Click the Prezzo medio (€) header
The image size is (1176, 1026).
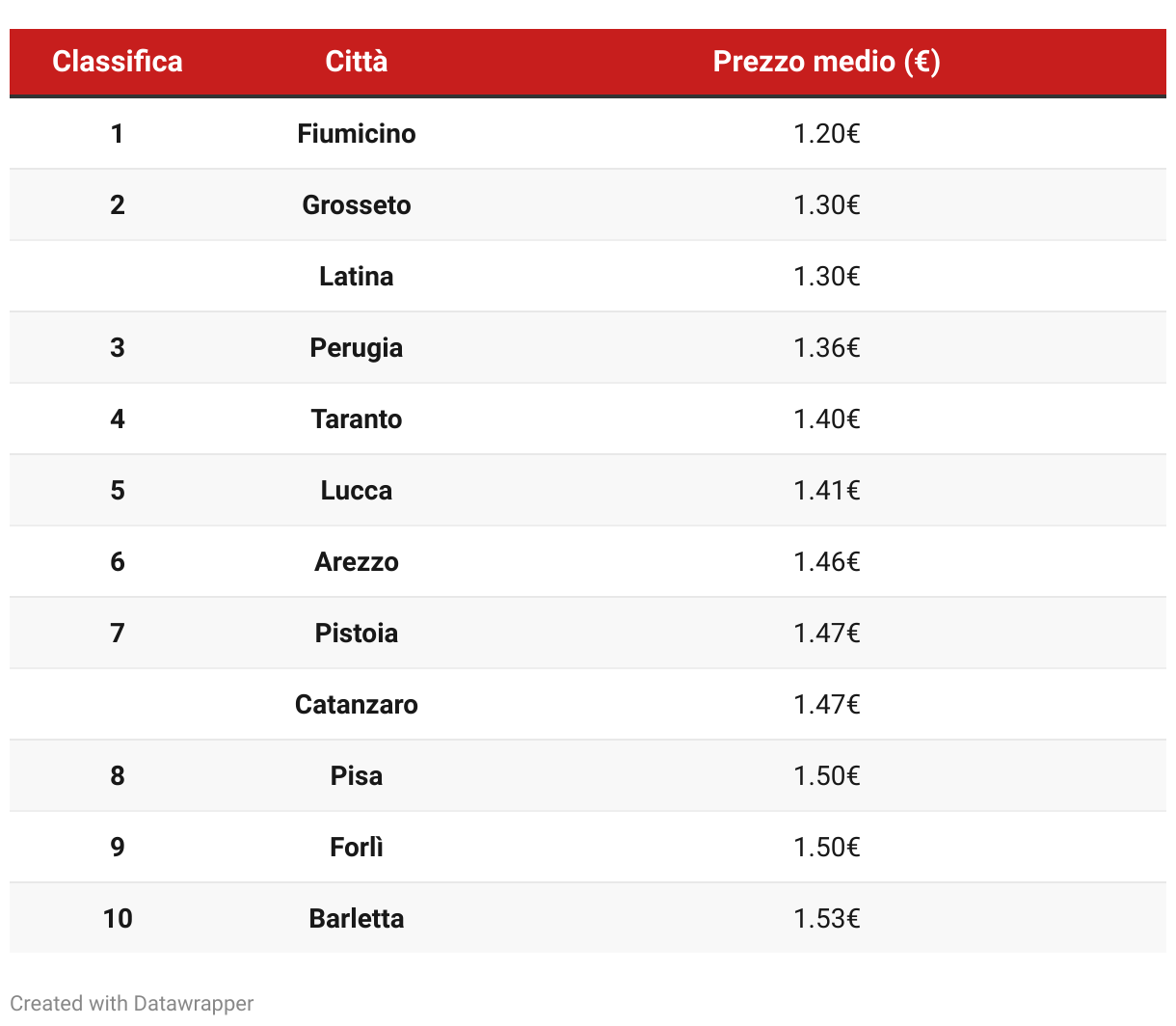tap(826, 62)
